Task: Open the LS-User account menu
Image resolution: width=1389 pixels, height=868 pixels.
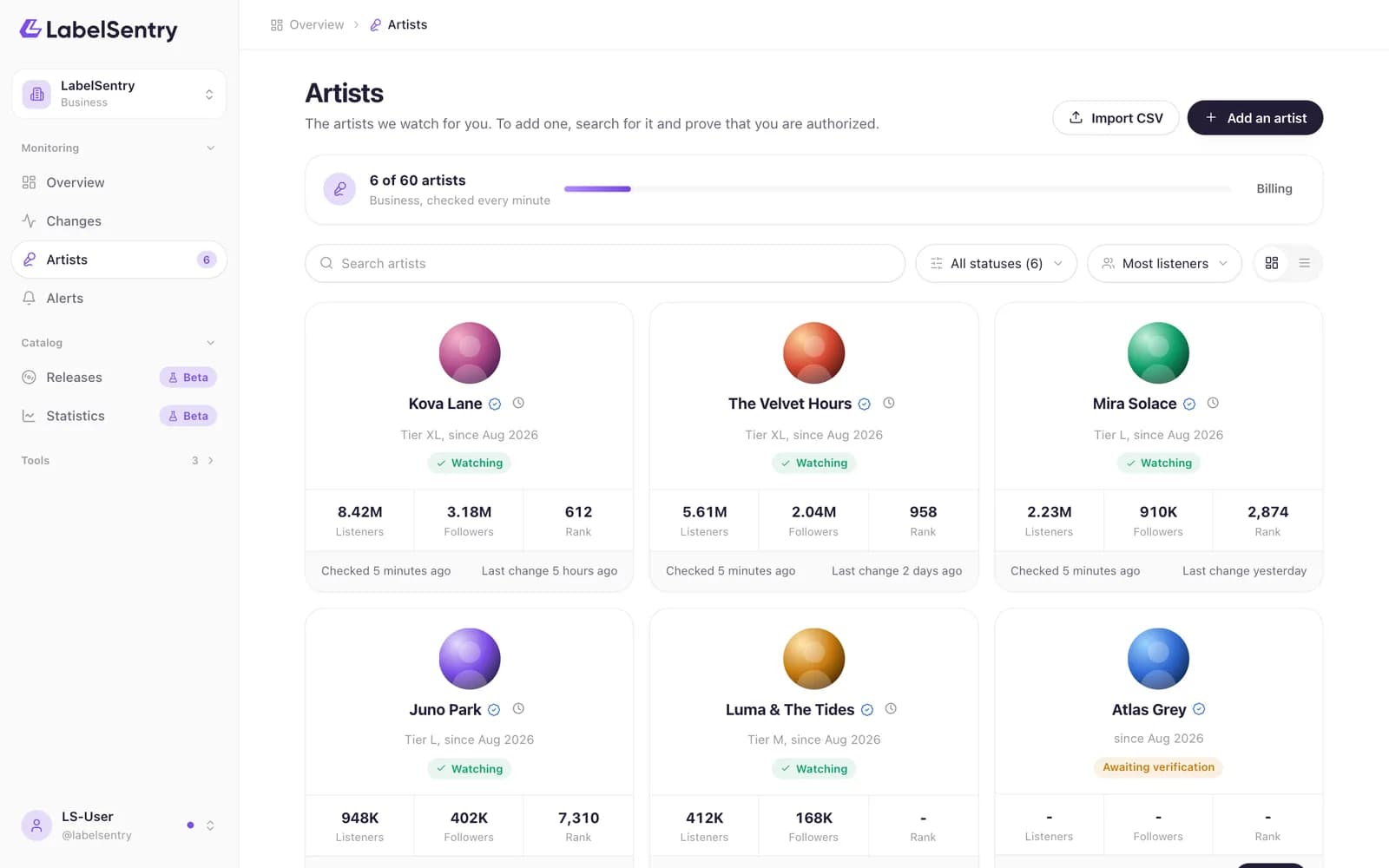Action: 119,825
